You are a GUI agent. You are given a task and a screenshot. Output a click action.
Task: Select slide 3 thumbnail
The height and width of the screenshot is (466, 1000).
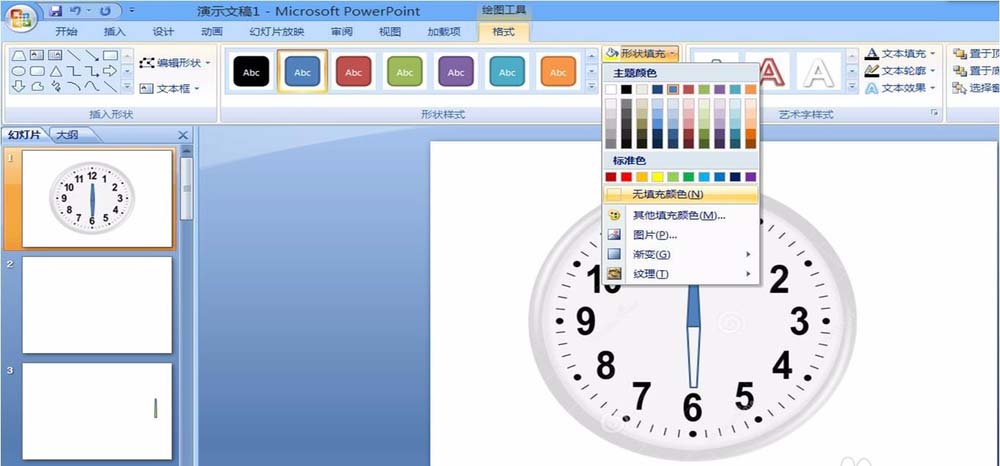(97, 411)
